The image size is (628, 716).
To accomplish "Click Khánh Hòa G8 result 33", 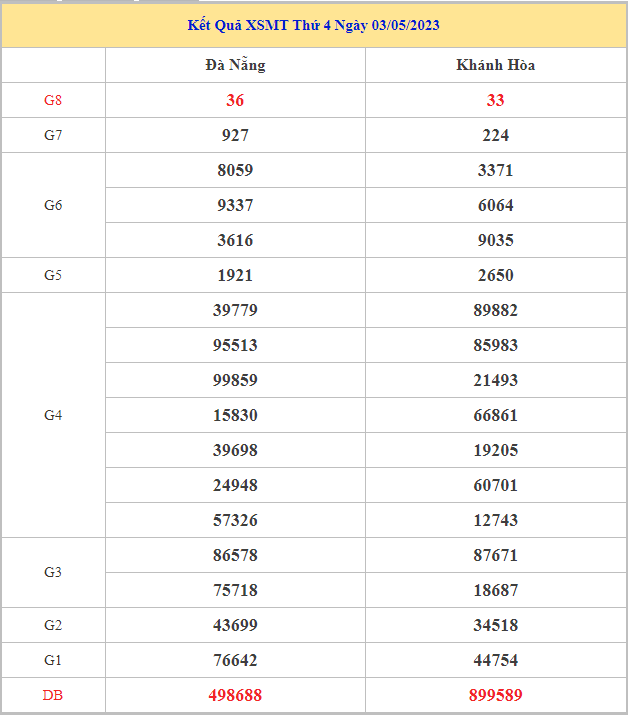I will (495, 100).
